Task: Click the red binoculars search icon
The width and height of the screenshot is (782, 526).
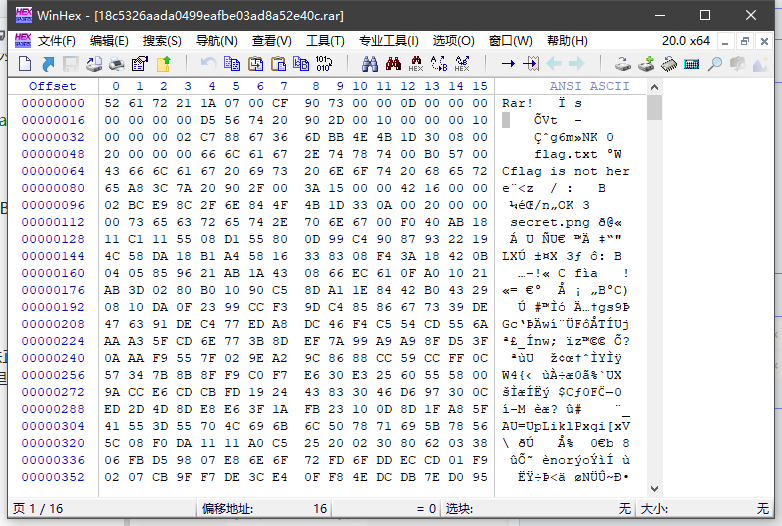Action: (393, 64)
